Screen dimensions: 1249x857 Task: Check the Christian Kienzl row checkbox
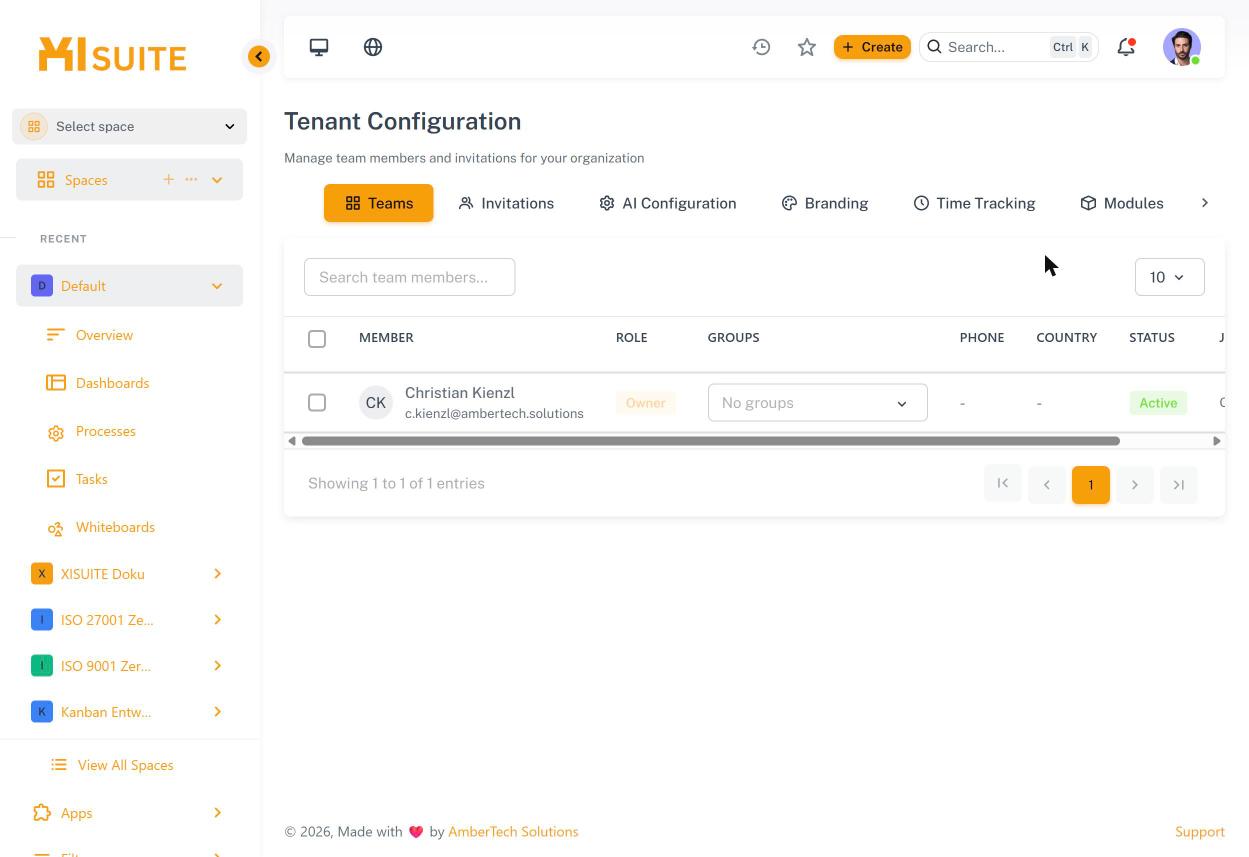[317, 403]
